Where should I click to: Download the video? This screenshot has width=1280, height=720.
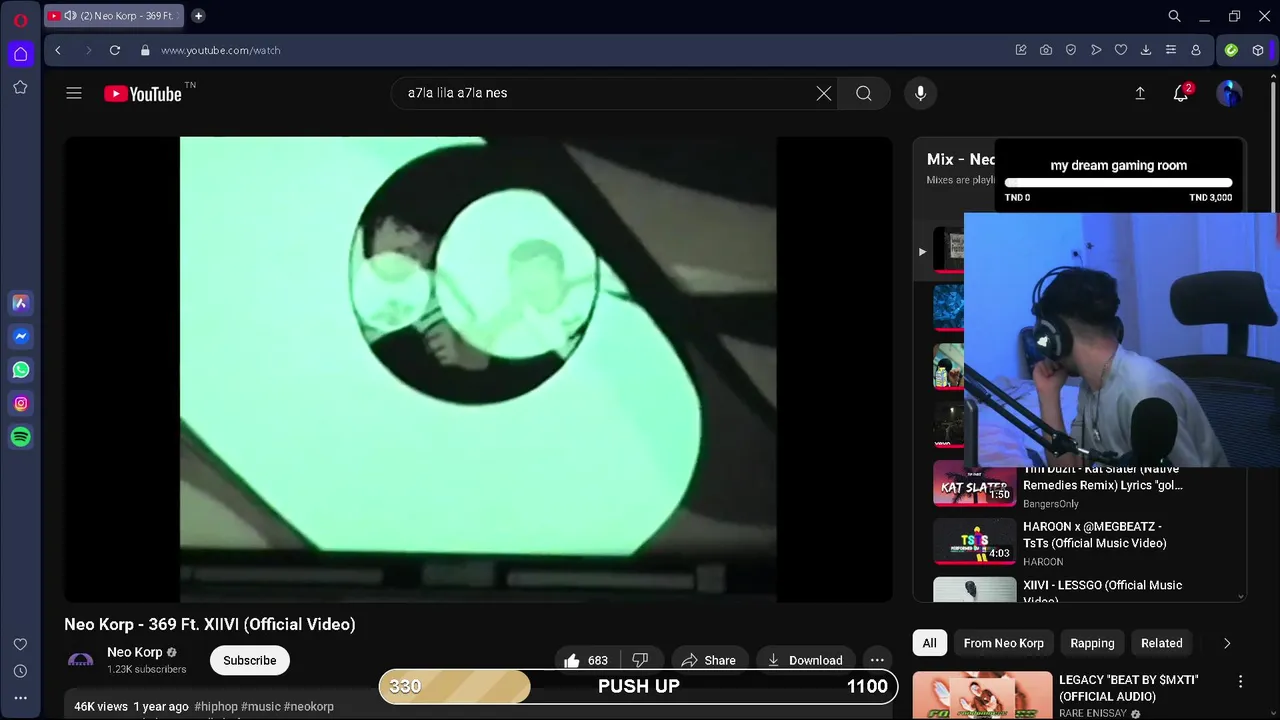(805, 660)
